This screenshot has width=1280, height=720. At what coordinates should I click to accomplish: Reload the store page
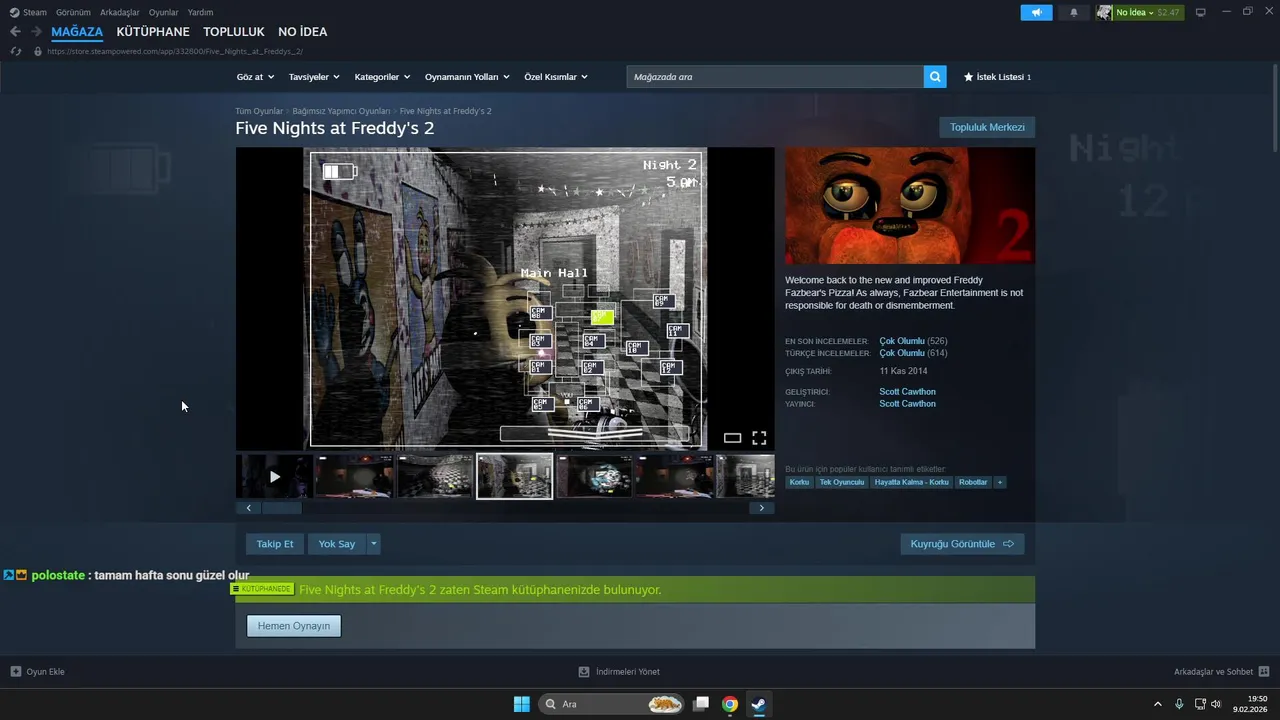pos(15,51)
